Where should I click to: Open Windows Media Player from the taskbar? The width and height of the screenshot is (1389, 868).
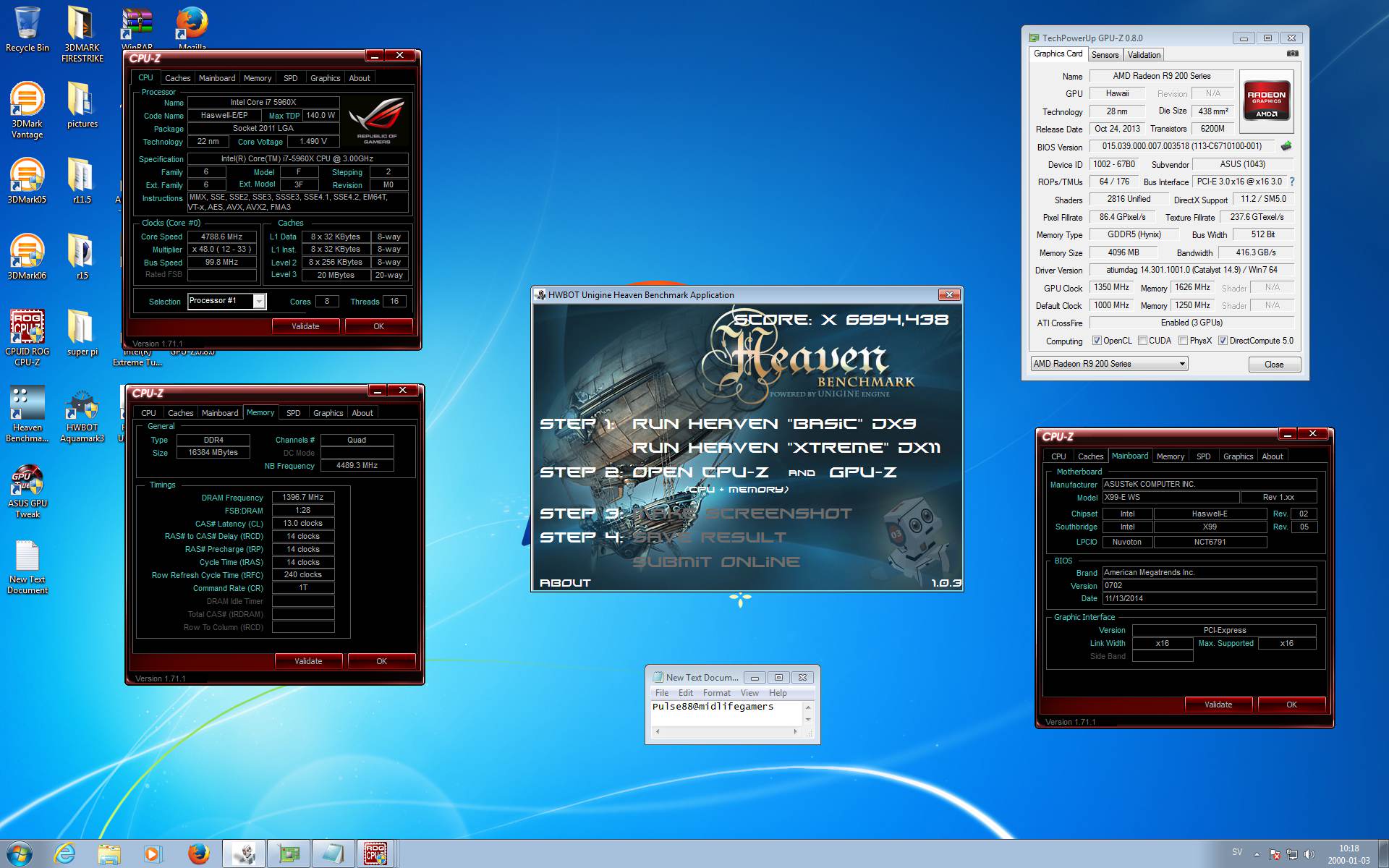[153, 854]
